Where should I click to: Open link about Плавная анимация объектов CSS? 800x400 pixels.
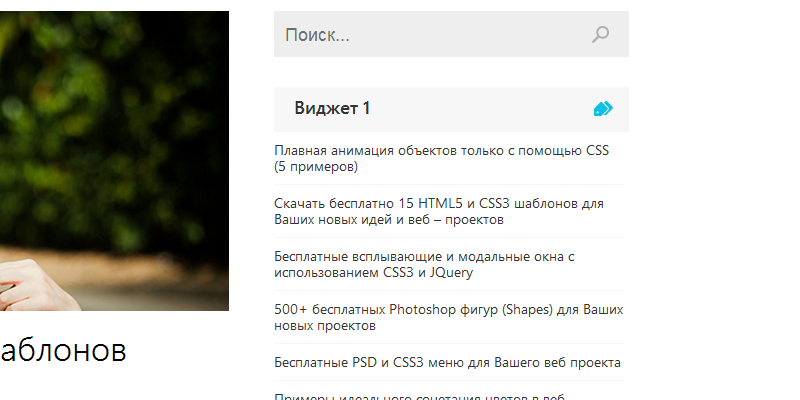[441, 158]
